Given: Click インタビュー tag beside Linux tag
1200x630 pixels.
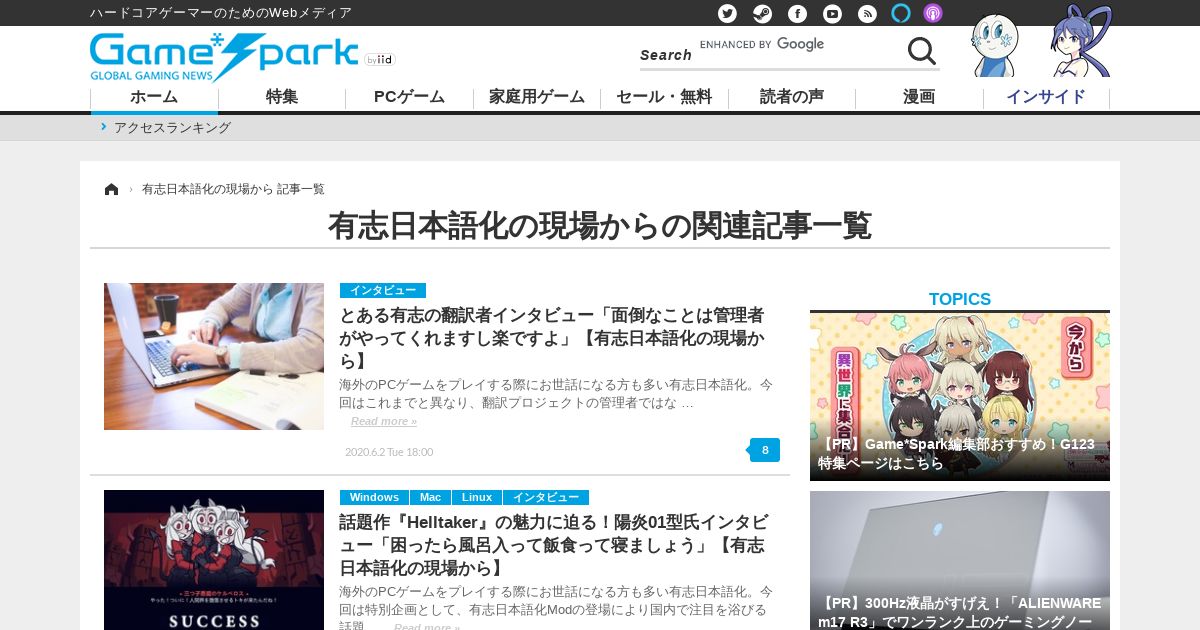Looking at the screenshot, I should (x=546, y=497).
